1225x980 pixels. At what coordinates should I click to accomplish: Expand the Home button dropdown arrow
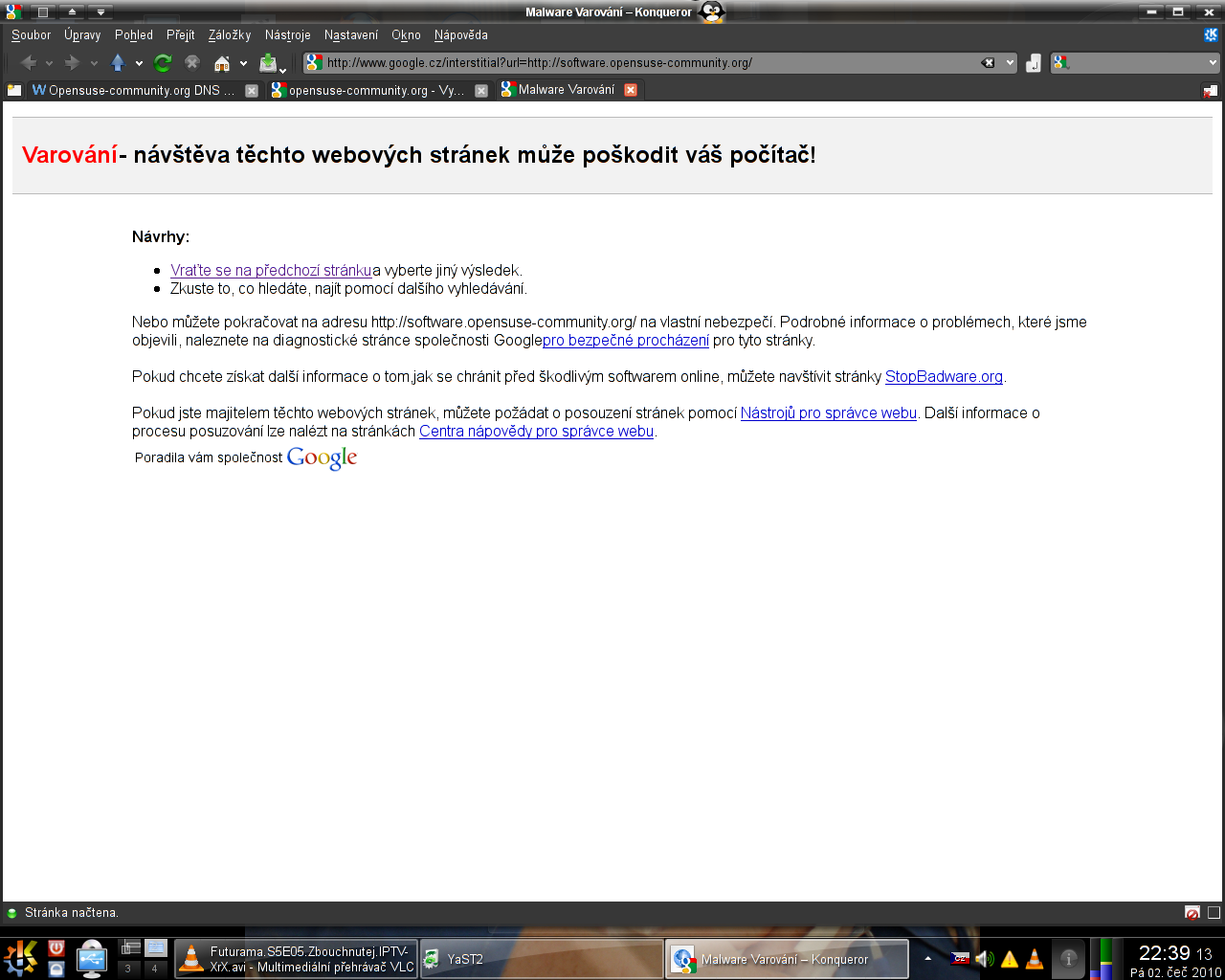coord(243,64)
